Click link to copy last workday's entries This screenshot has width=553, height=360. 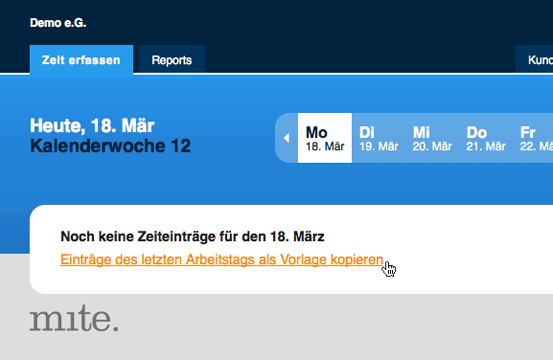pyautogui.click(x=222, y=260)
